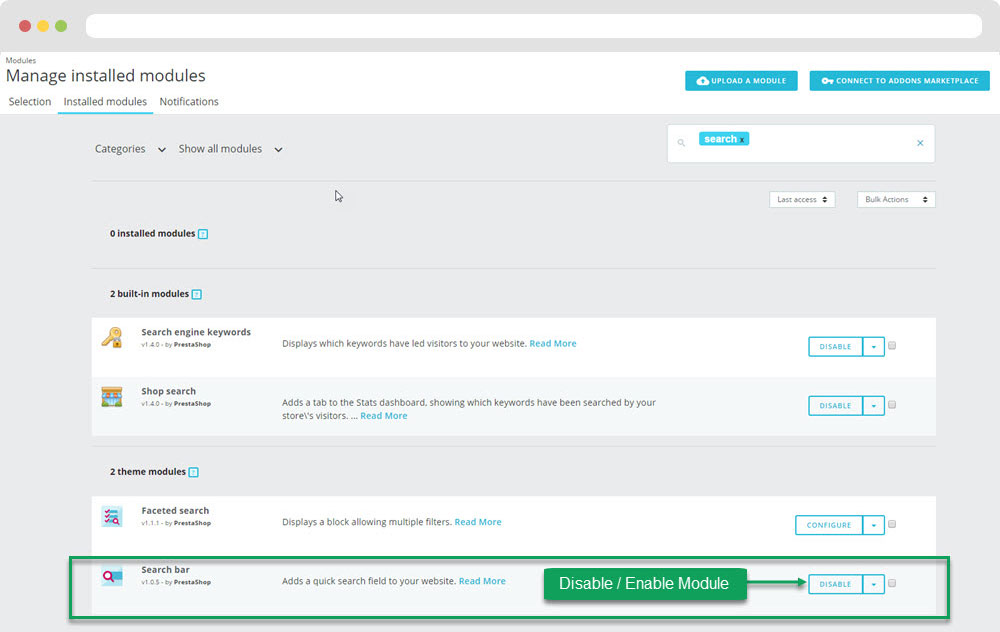The height and width of the screenshot is (632, 1000).
Task: Open the Bulk Actions dropdown
Action: (896, 200)
